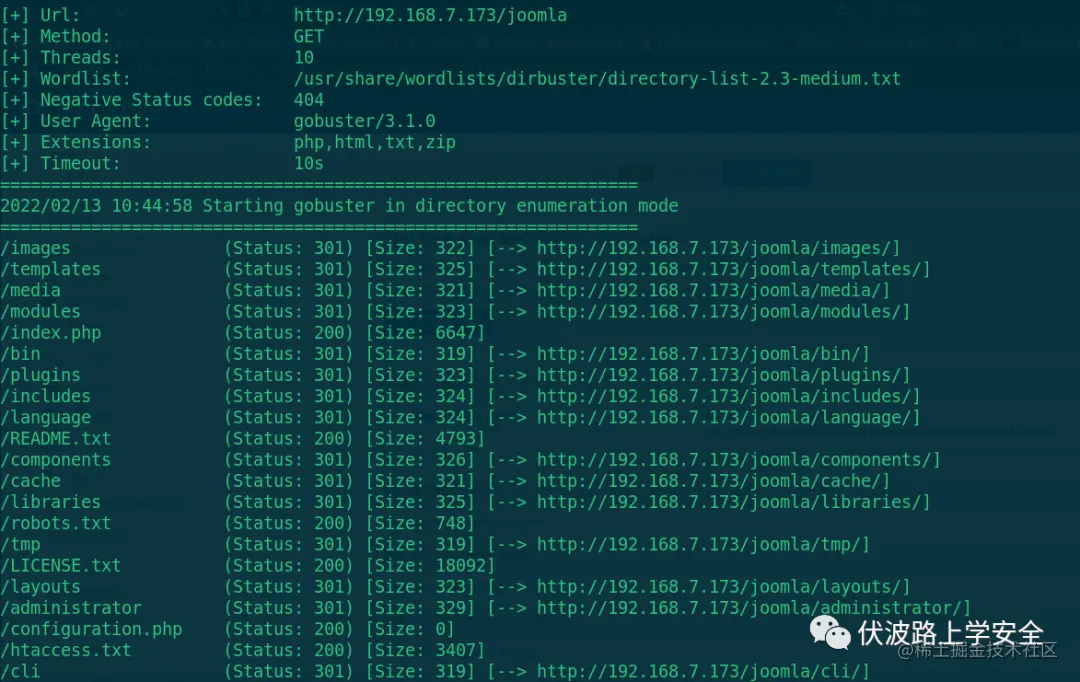The image size is (1080, 682).
Task: Select the /LICENSE.txt result entry
Action: [x=61, y=566]
